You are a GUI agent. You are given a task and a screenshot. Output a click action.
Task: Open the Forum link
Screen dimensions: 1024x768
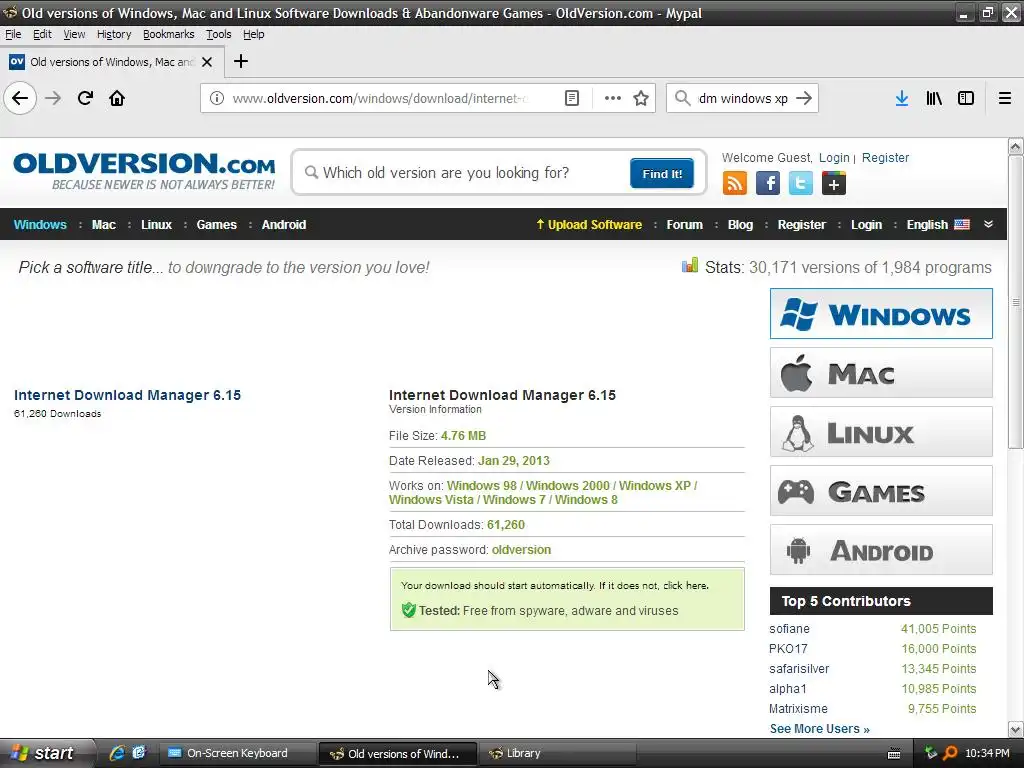tap(684, 225)
